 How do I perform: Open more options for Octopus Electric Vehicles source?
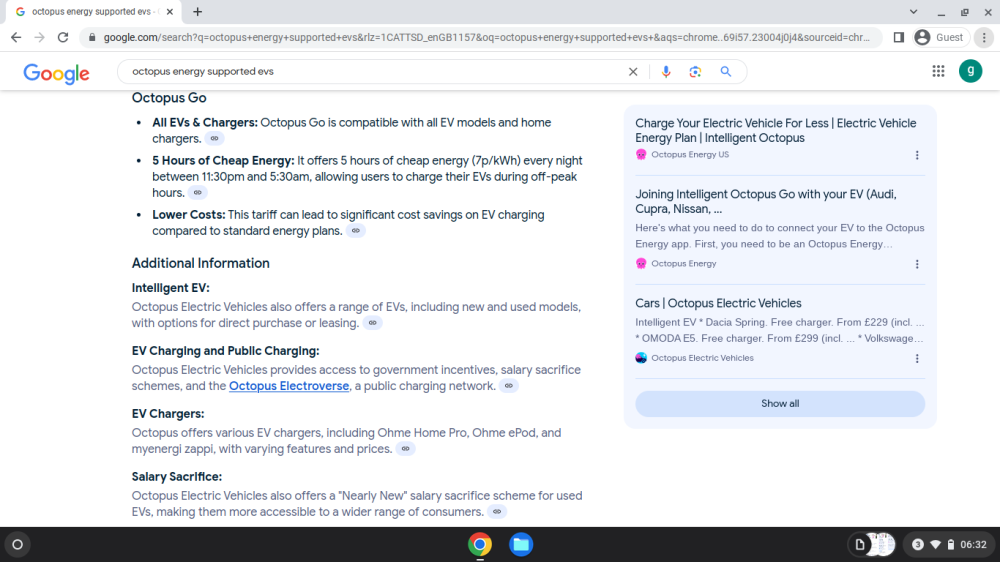[x=917, y=359]
